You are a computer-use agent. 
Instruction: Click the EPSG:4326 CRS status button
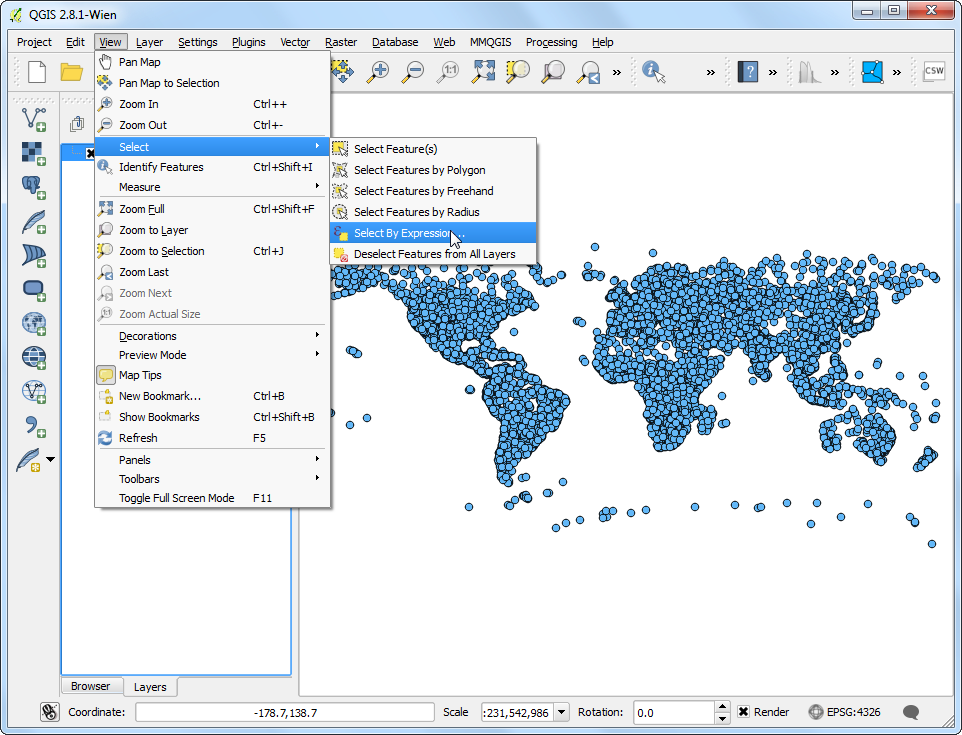[846, 712]
